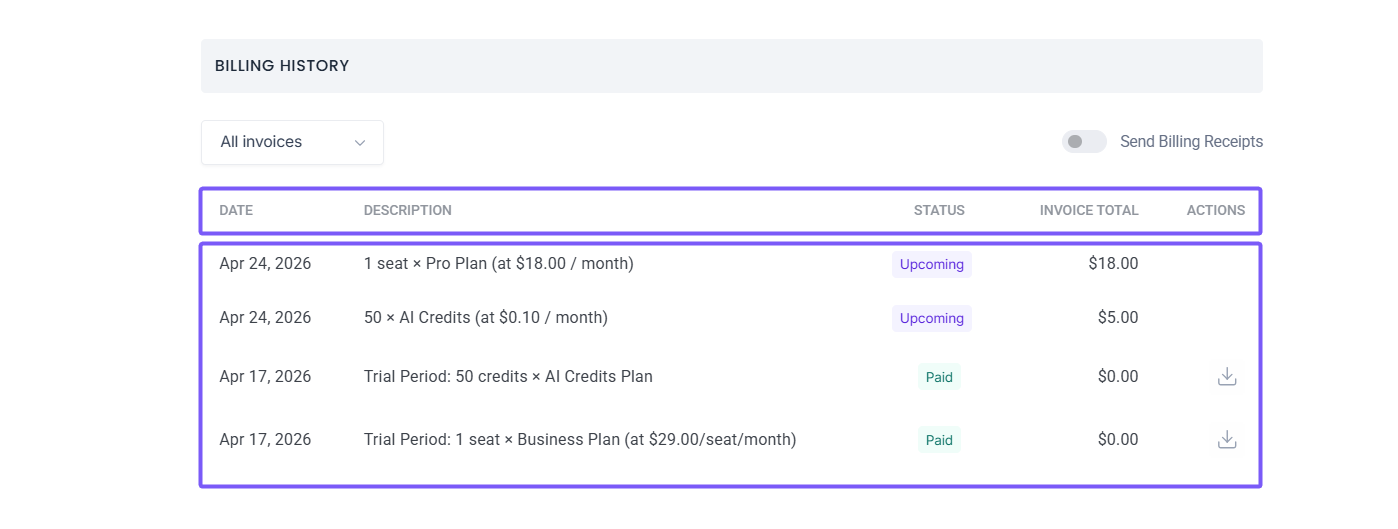Viewport: 1398px width, 529px height.
Task: Select the 1 seat × Pro Plan description
Action: (x=498, y=264)
